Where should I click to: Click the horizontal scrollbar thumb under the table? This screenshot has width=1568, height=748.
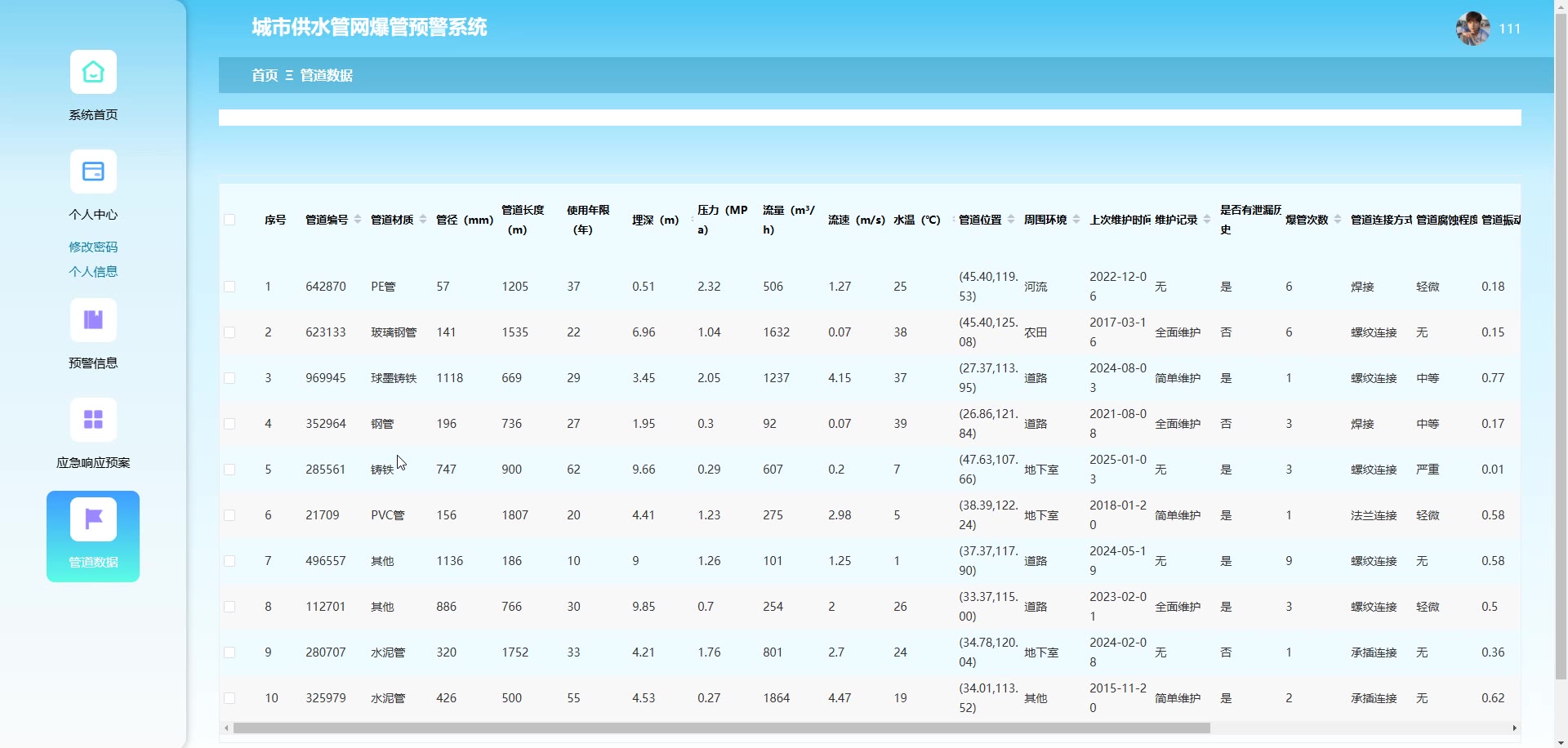click(x=722, y=728)
